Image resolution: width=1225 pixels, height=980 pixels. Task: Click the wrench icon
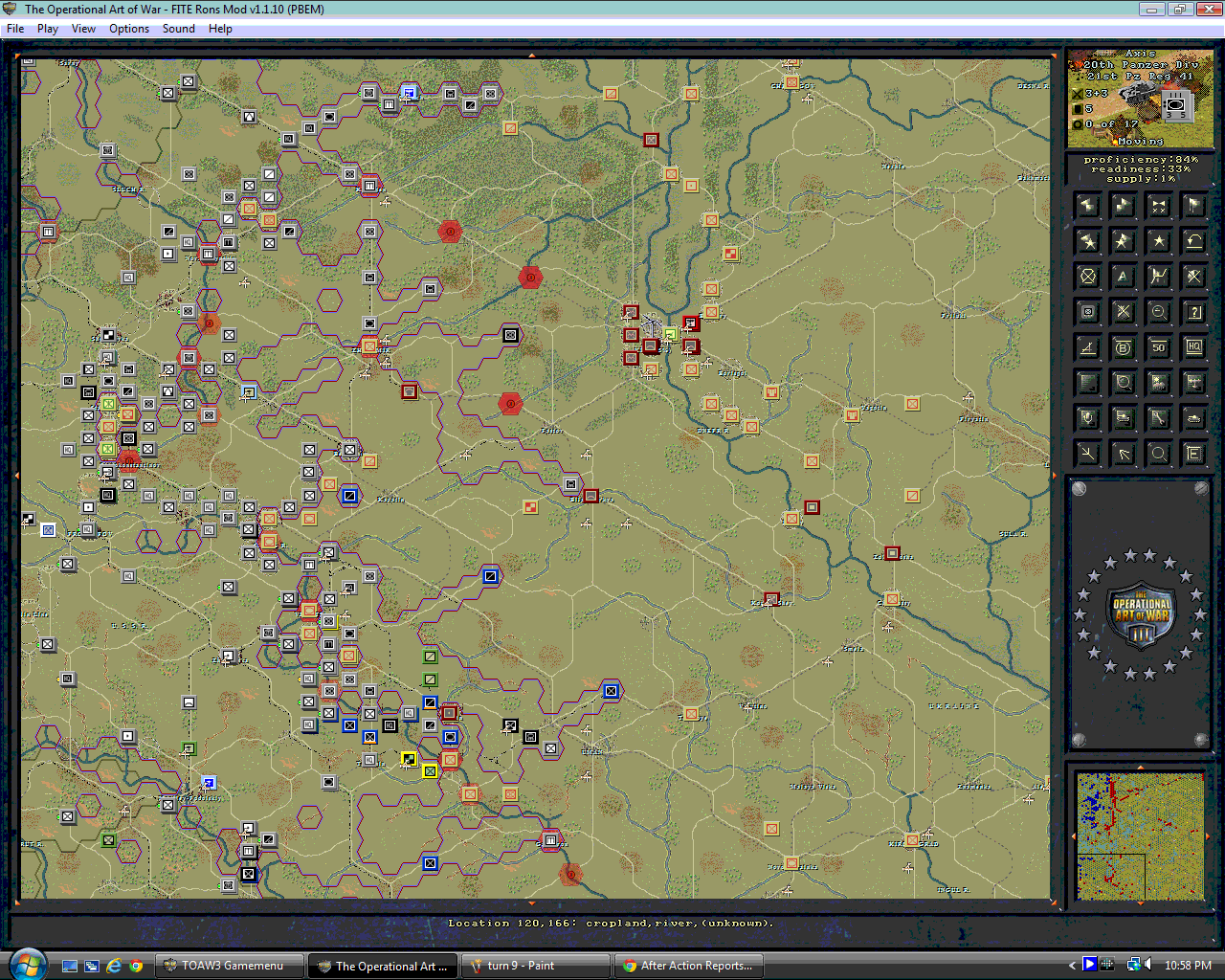coord(1159,418)
